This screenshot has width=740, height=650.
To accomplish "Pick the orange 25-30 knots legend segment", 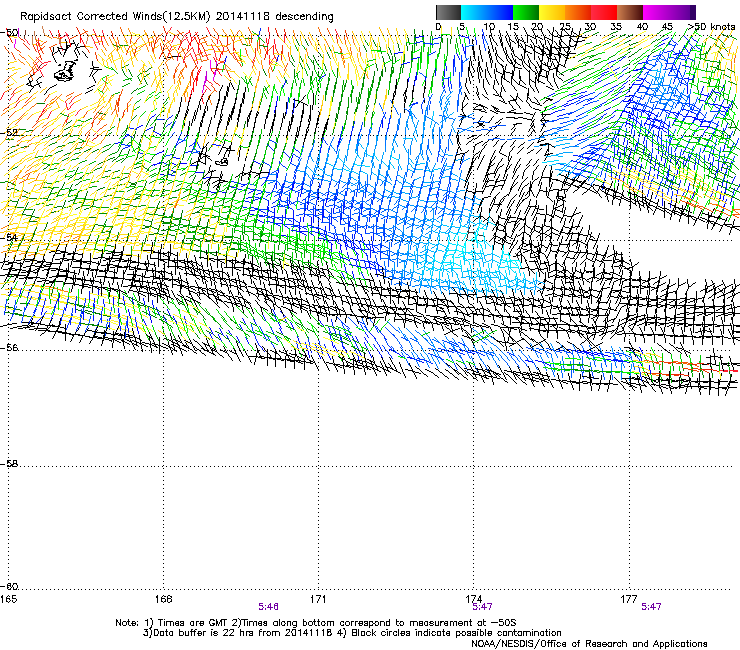I will click(578, 12).
